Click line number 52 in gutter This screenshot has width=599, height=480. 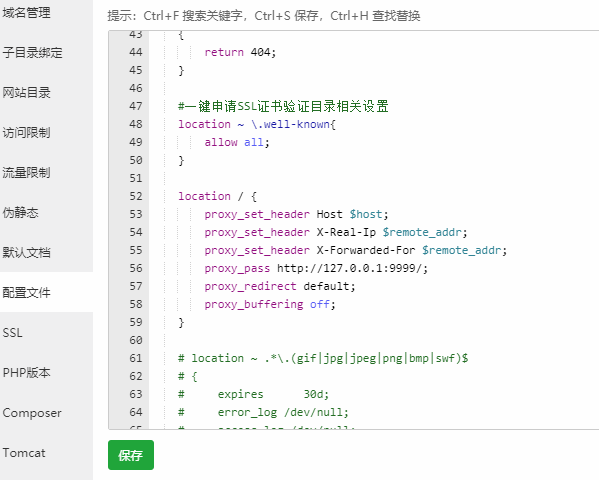[136, 196]
